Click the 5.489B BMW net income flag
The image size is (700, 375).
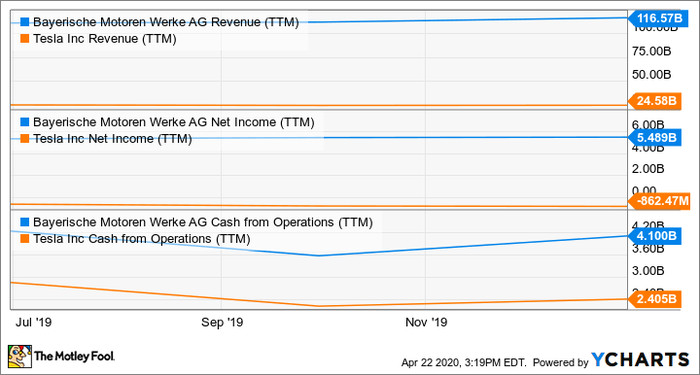point(654,138)
